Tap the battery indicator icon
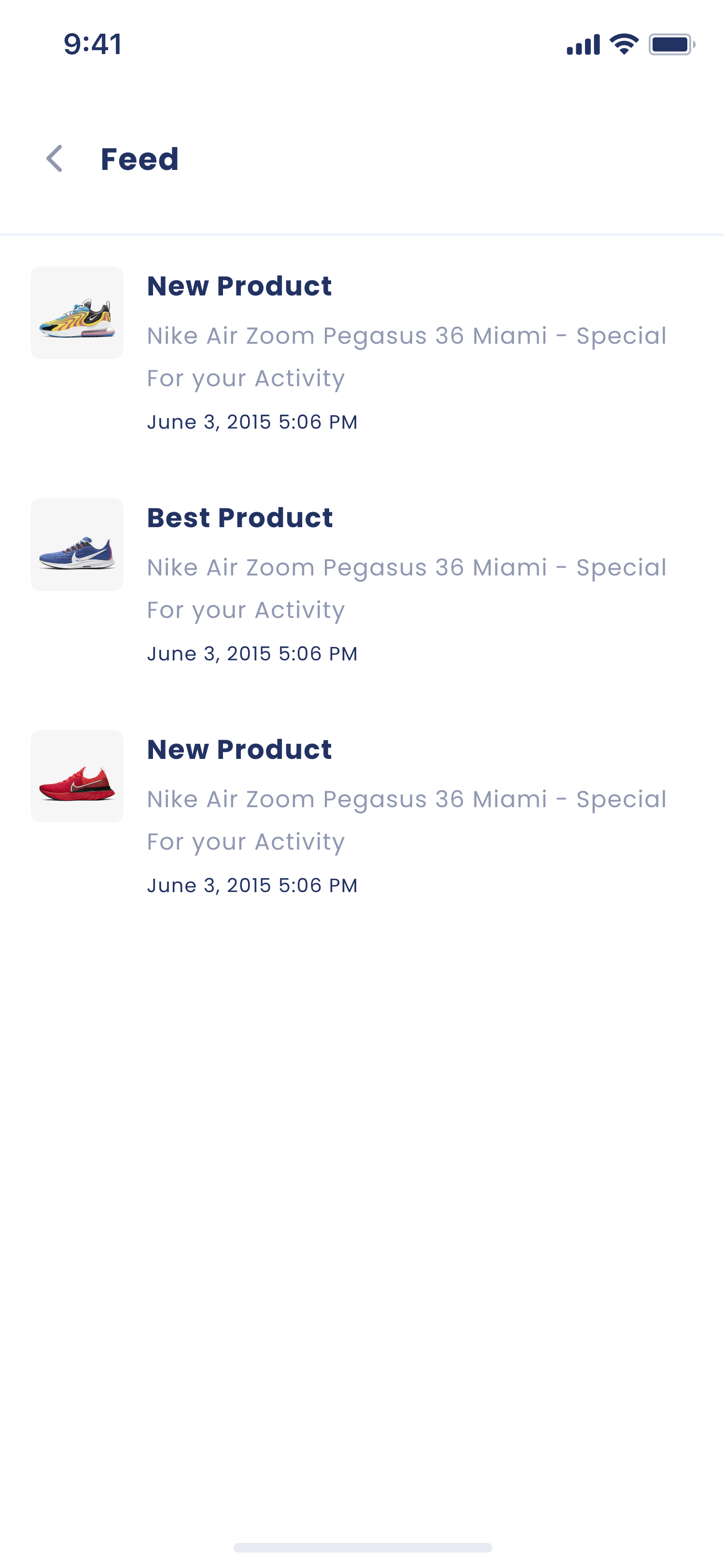 pos(671,44)
